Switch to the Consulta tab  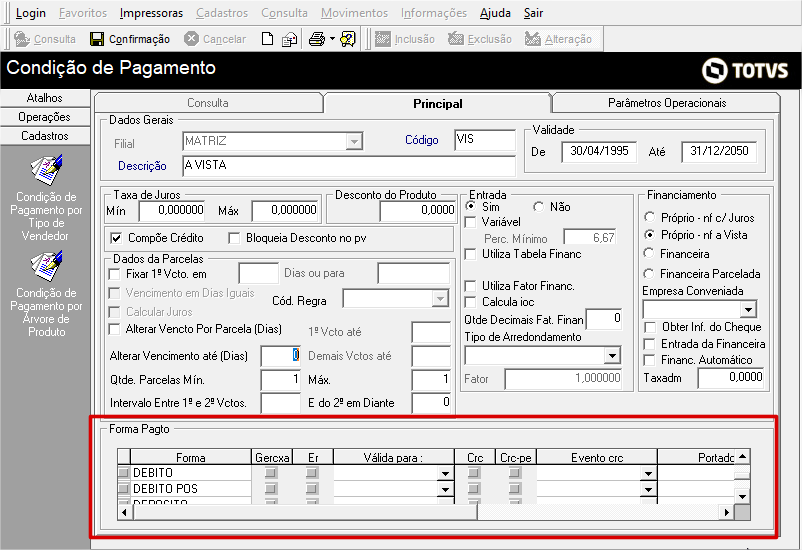click(x=208, y=103)
